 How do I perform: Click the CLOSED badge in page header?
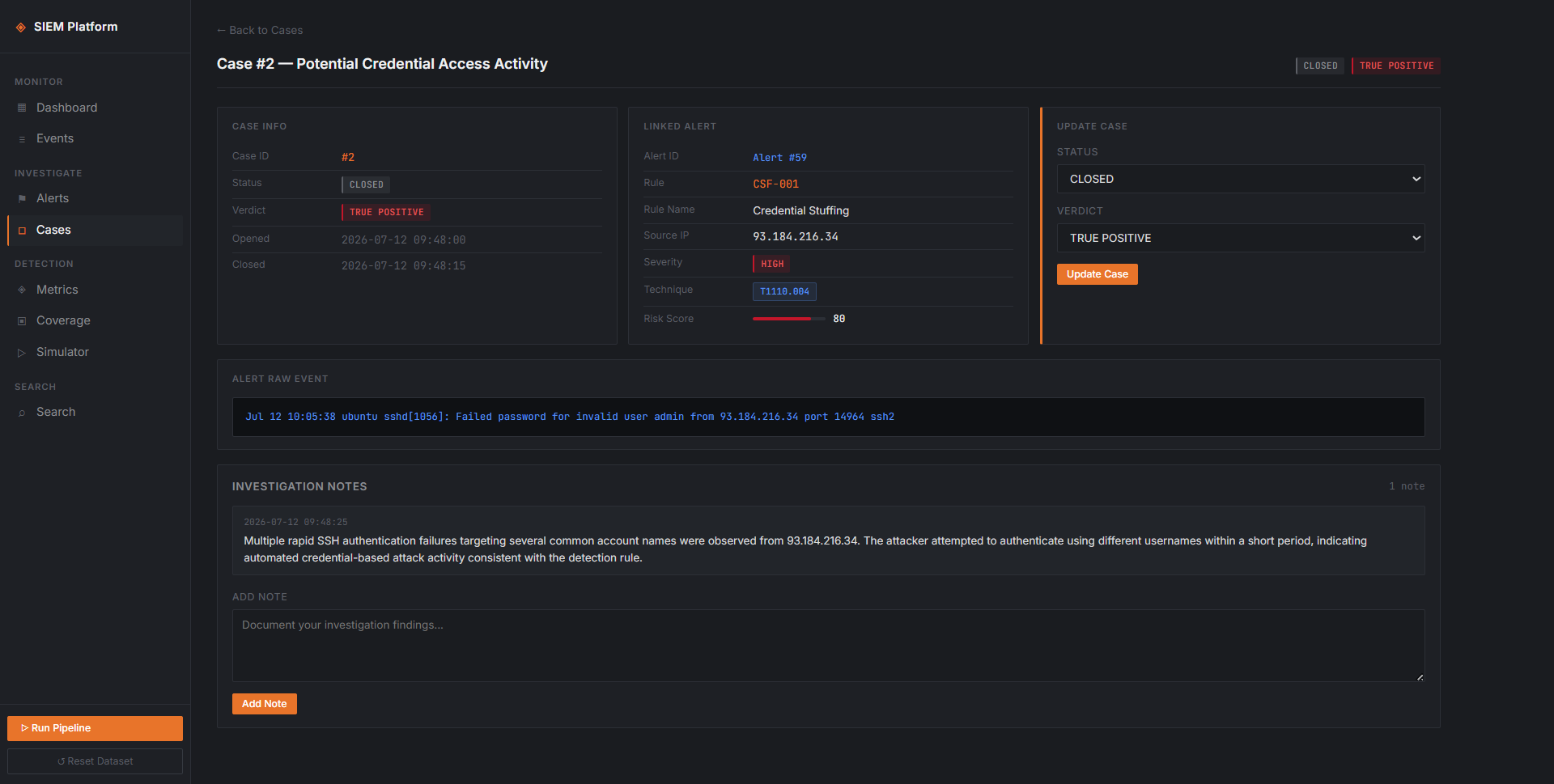(x=1319, y=66)
